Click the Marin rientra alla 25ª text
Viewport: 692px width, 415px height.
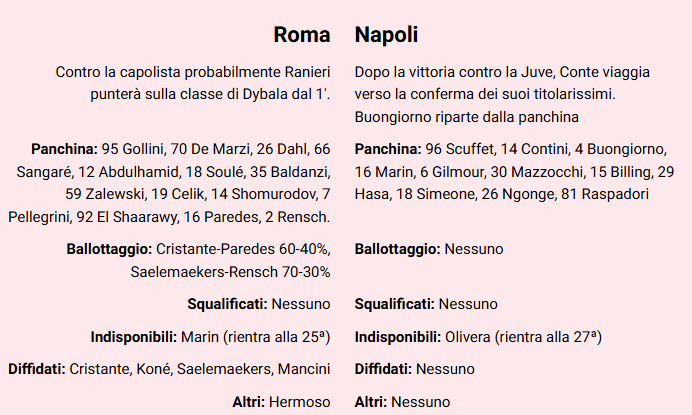(x=256, y=336)
